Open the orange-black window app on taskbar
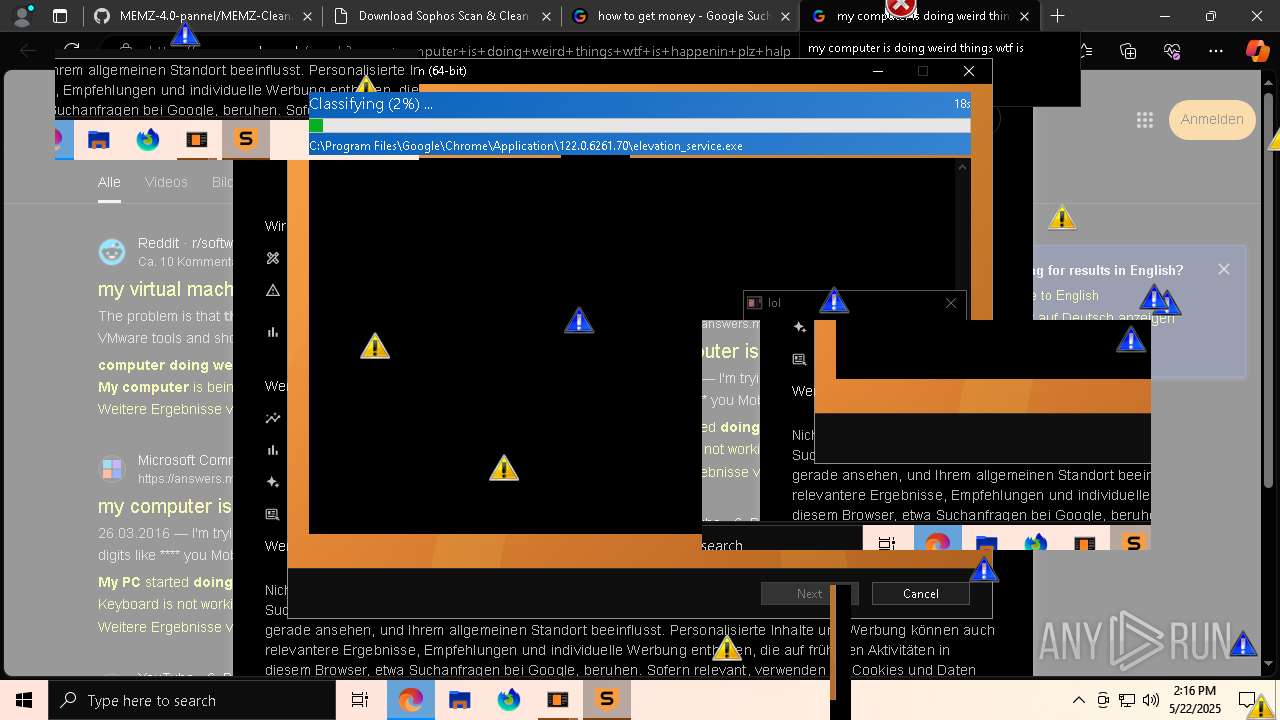 coord(557,700)
